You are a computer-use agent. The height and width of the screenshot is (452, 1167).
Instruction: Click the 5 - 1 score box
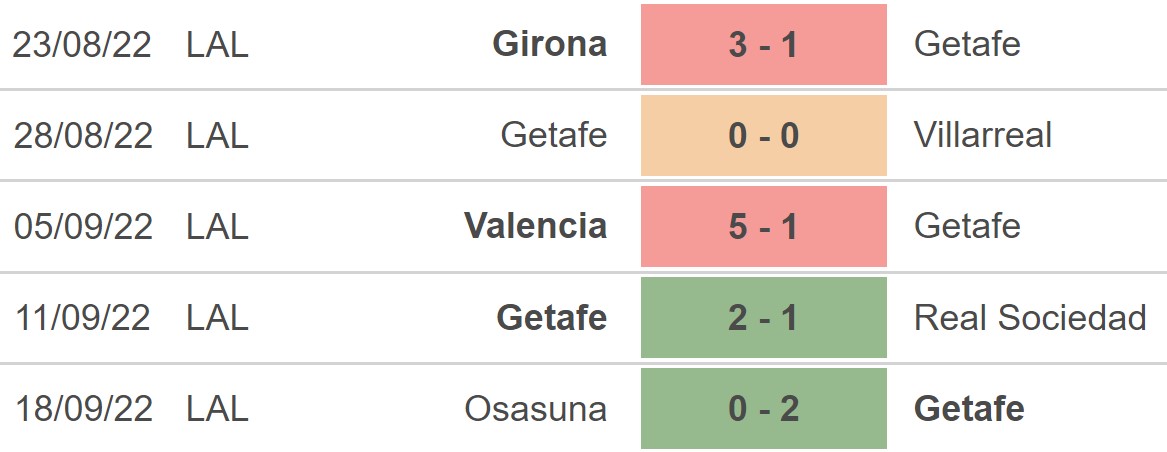[763, 226]
